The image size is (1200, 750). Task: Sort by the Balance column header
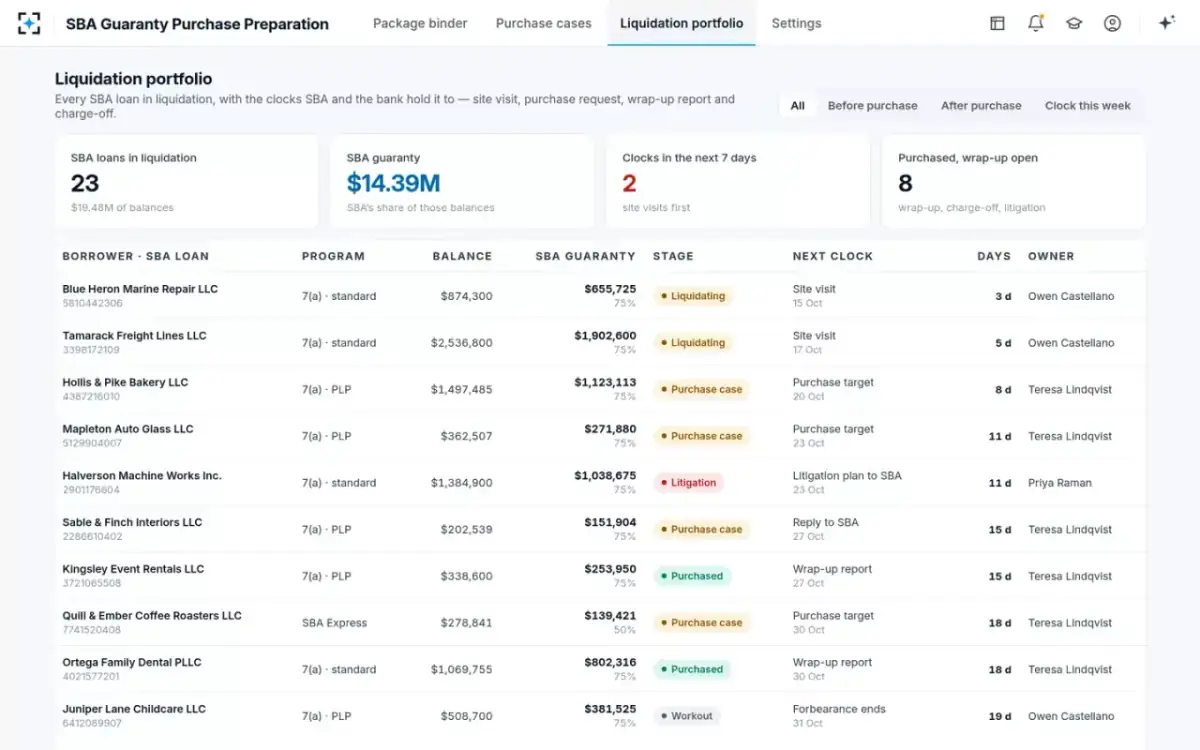(462, 256)
